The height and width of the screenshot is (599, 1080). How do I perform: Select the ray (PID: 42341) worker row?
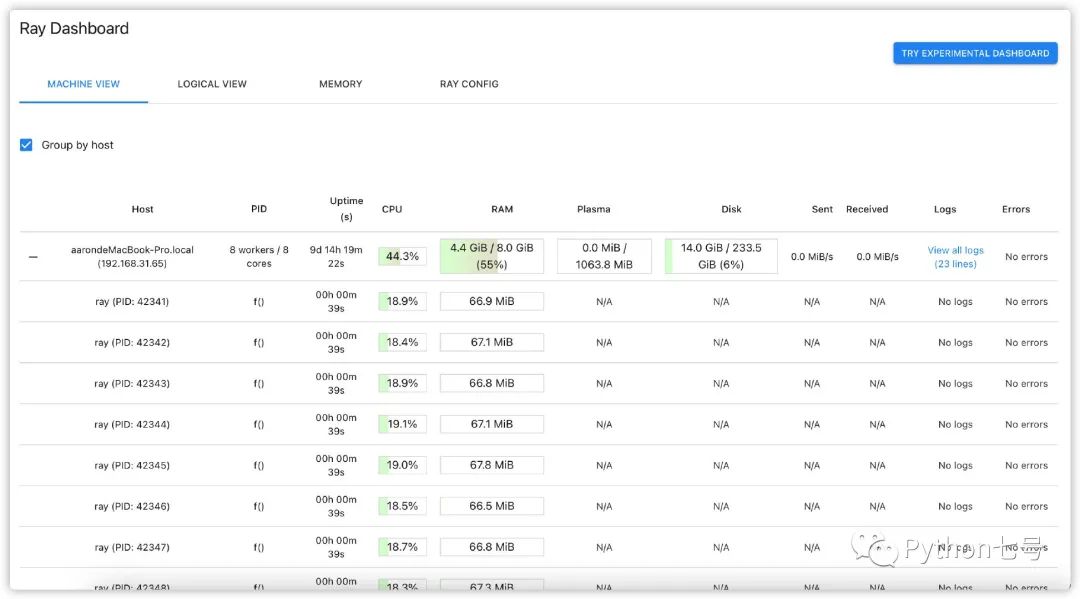pyautogui.click(x=132, y=302)
